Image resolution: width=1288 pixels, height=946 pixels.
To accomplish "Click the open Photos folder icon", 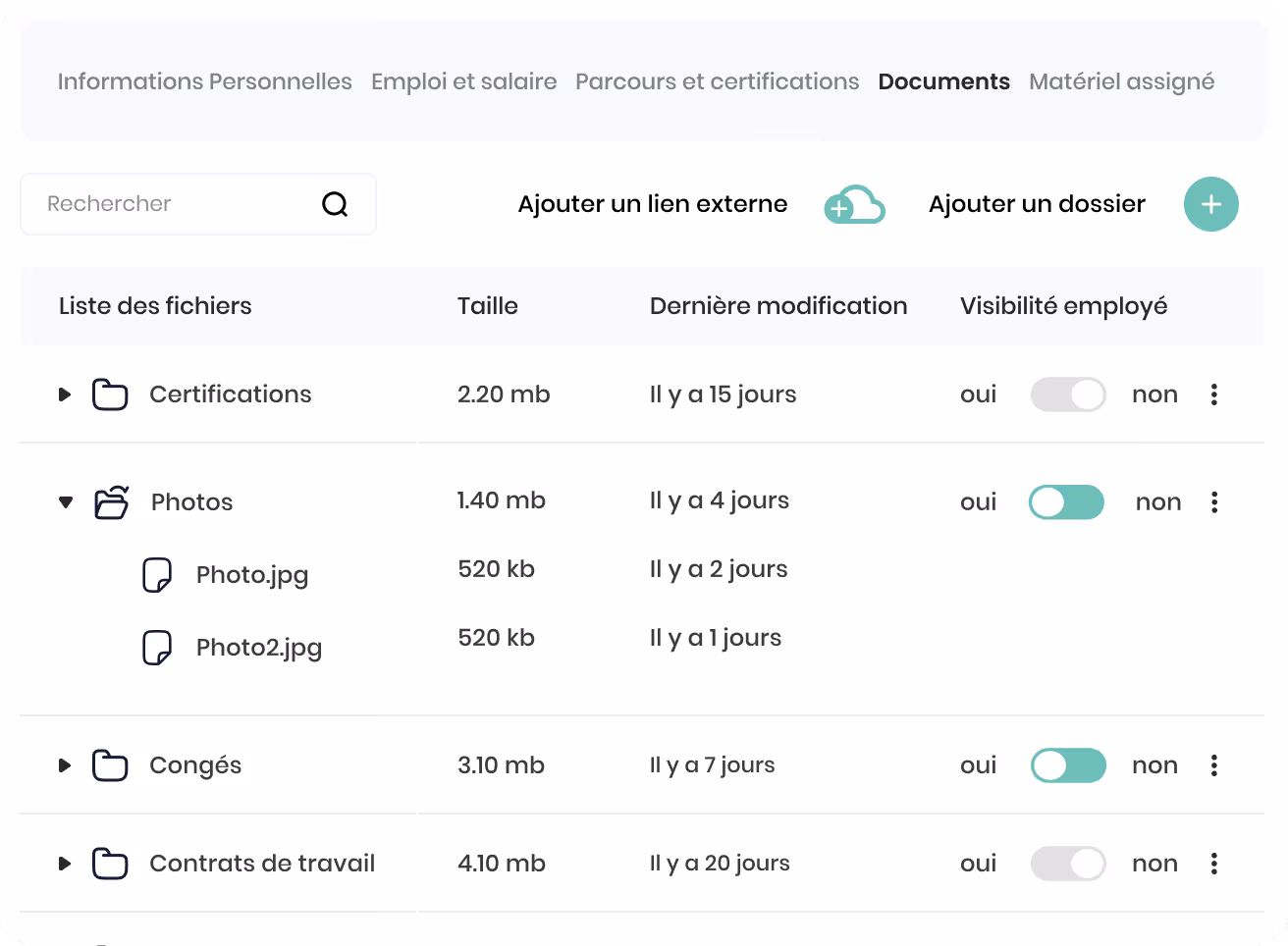I will pos(111,501).
